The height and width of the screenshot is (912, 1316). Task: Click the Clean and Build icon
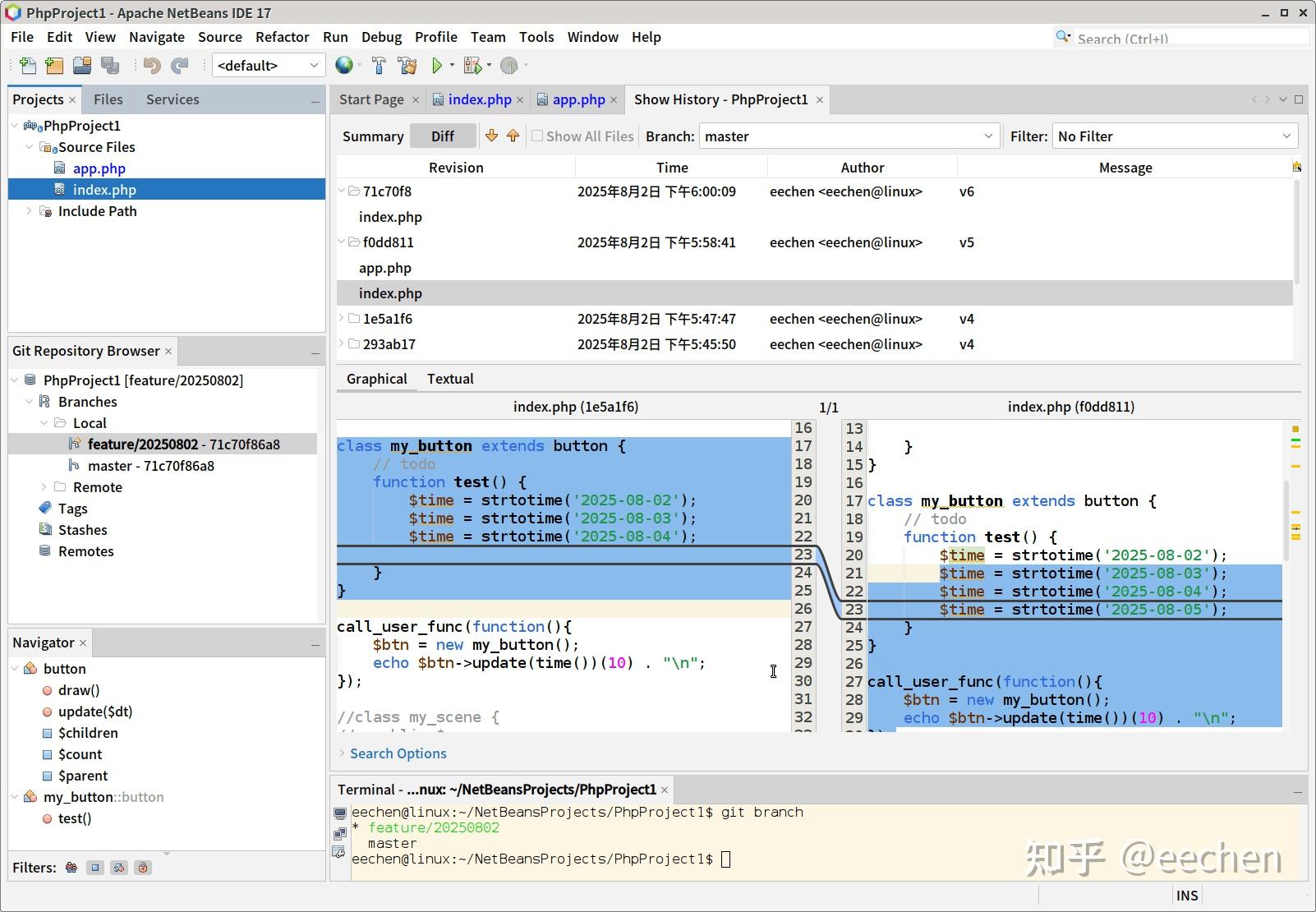407,66
